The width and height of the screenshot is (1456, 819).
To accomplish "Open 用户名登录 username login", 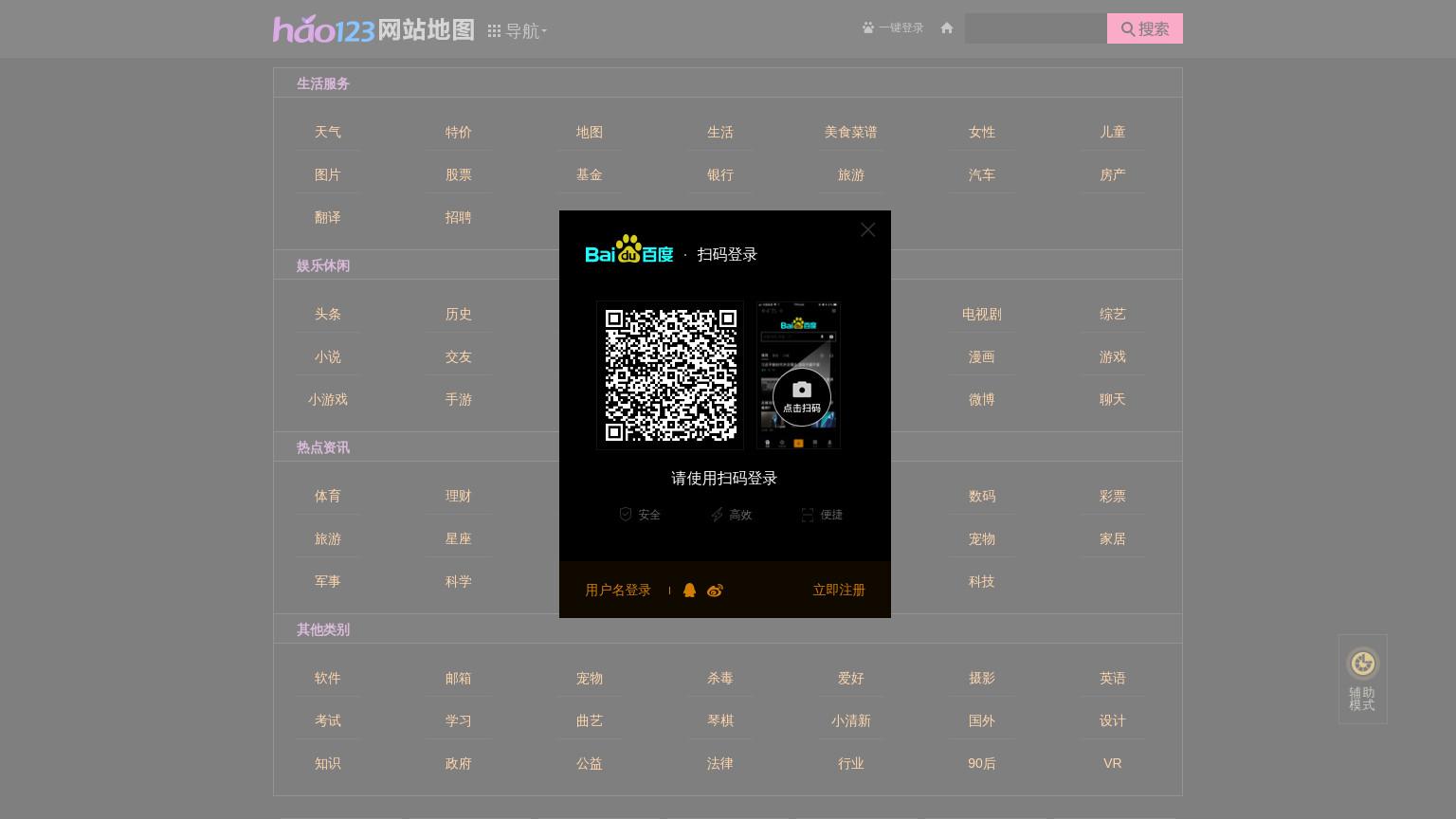I will (x=618, y=591).
